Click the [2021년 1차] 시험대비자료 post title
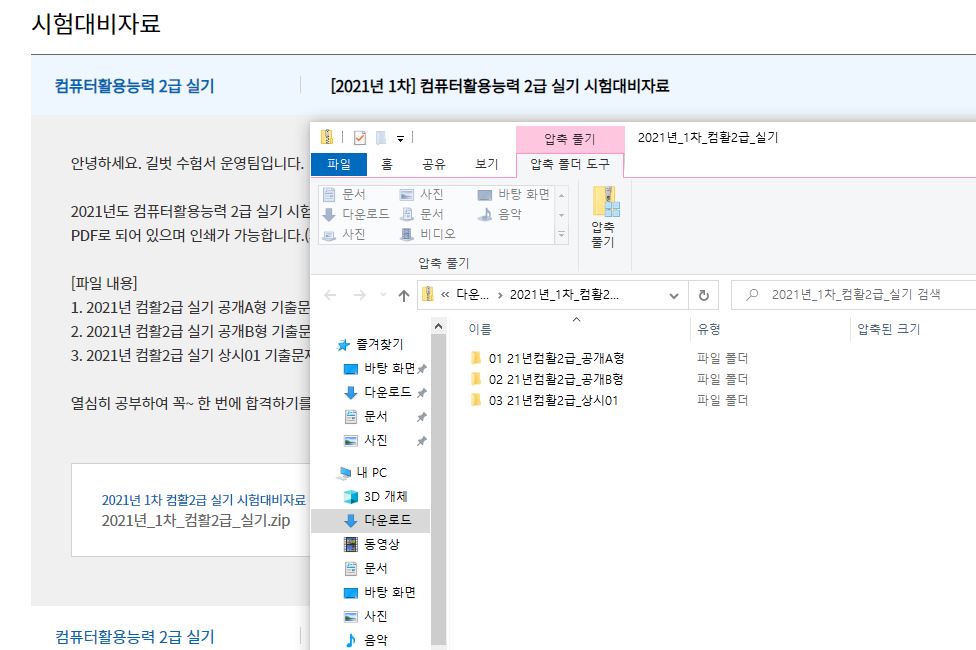The image size is (976, 650). tap(500, 86)
